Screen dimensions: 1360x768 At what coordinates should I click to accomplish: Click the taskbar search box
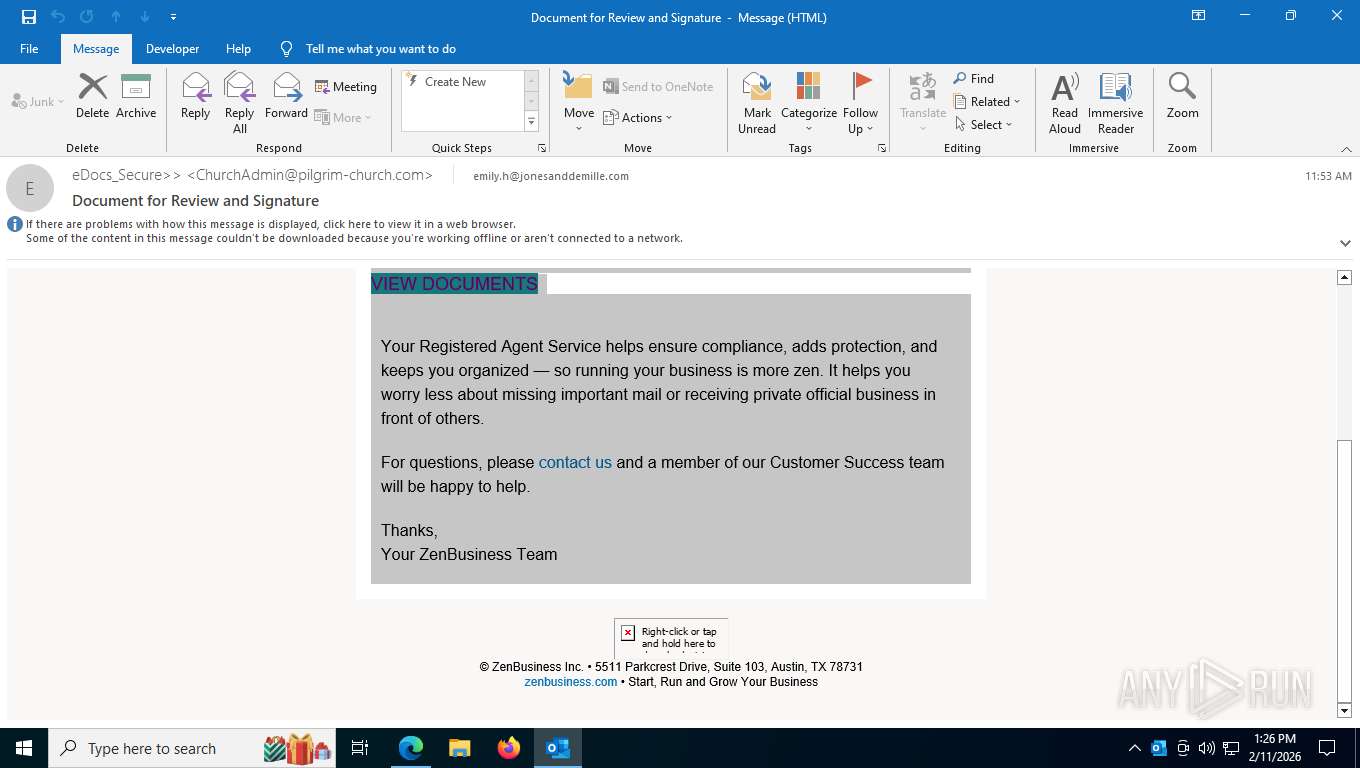click(194, 748)
